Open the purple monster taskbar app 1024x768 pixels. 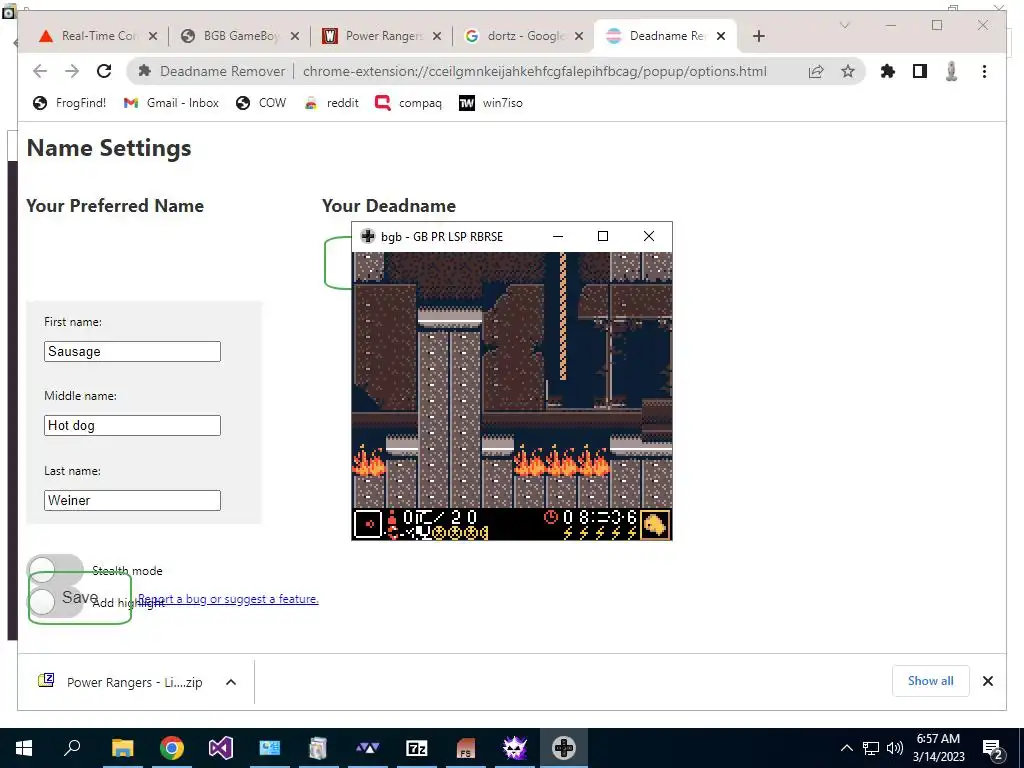pos(515,748)
